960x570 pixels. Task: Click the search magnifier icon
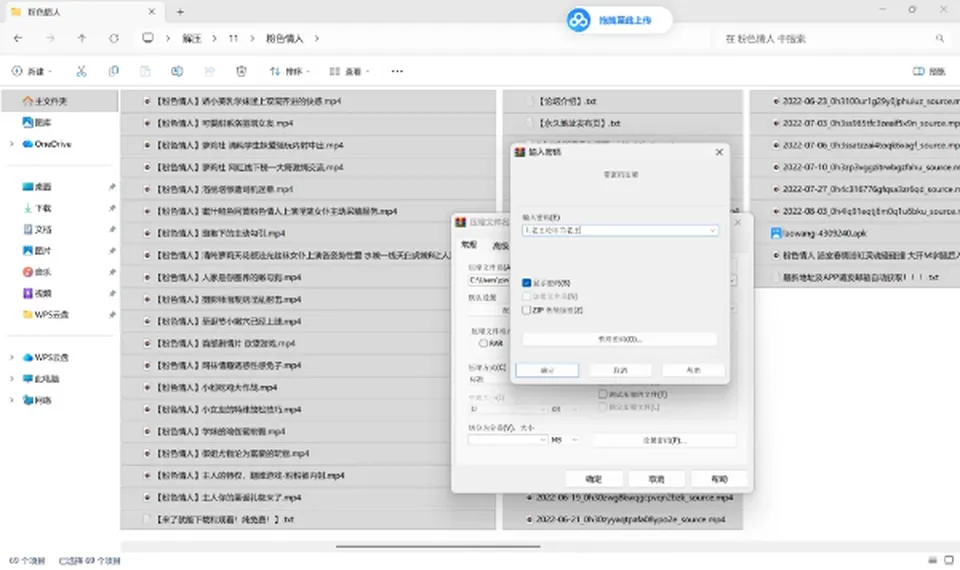pos(939,38)
